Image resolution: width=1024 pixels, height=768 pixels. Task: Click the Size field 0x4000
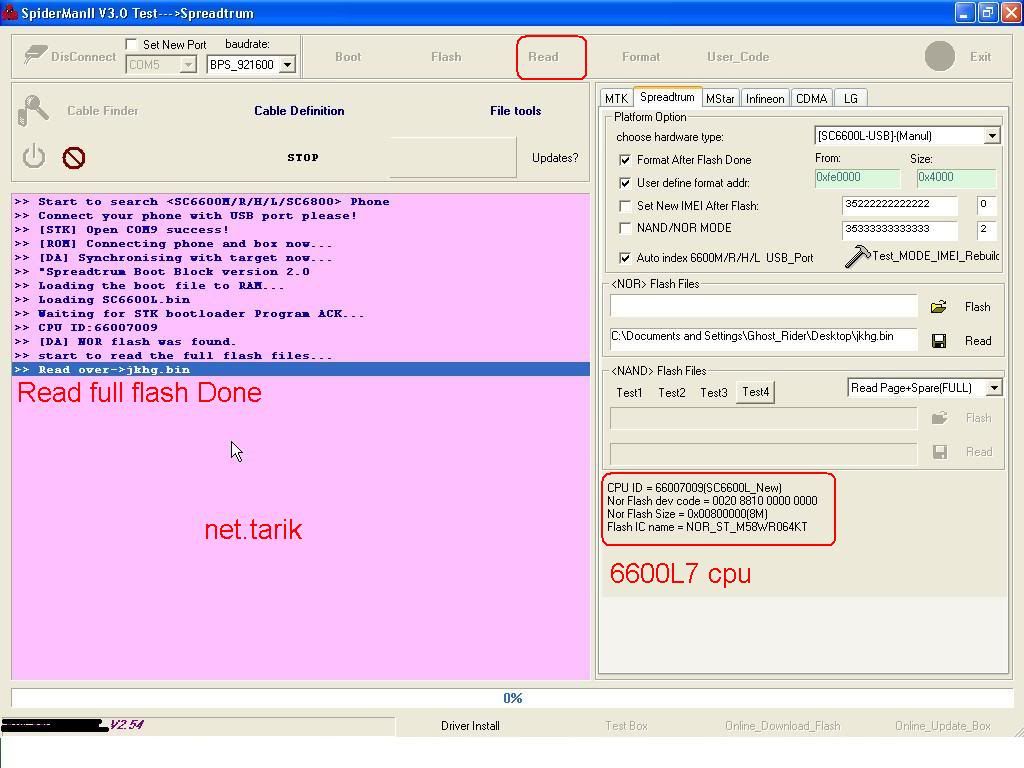(956, 178)
